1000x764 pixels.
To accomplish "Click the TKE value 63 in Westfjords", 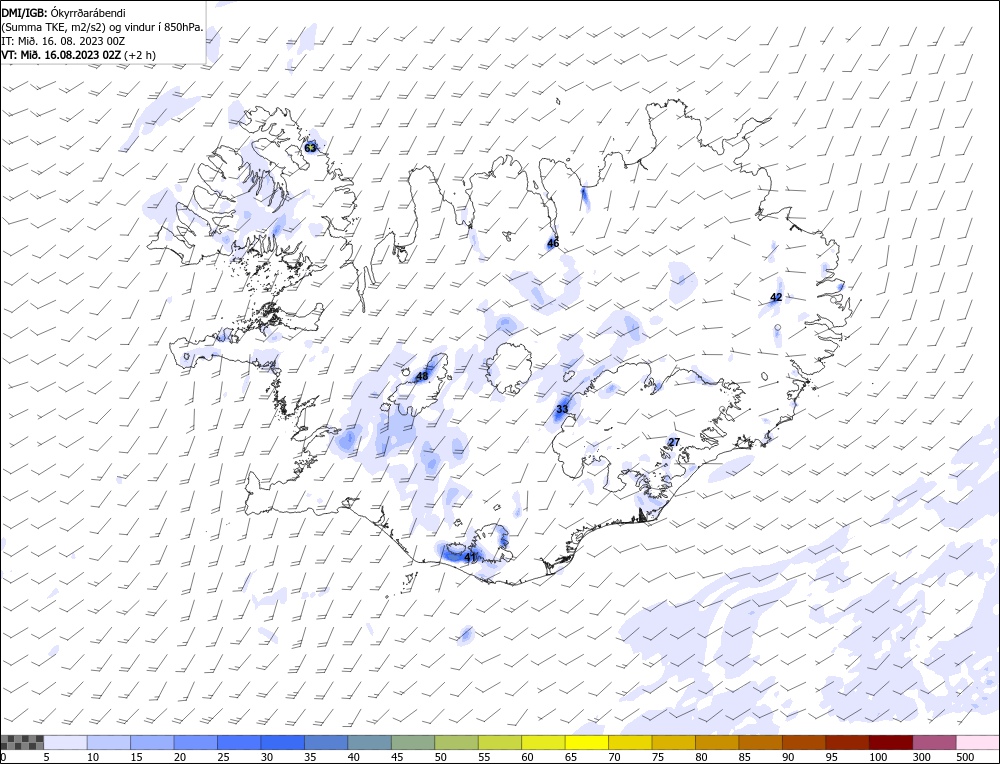I will [310, 148].
